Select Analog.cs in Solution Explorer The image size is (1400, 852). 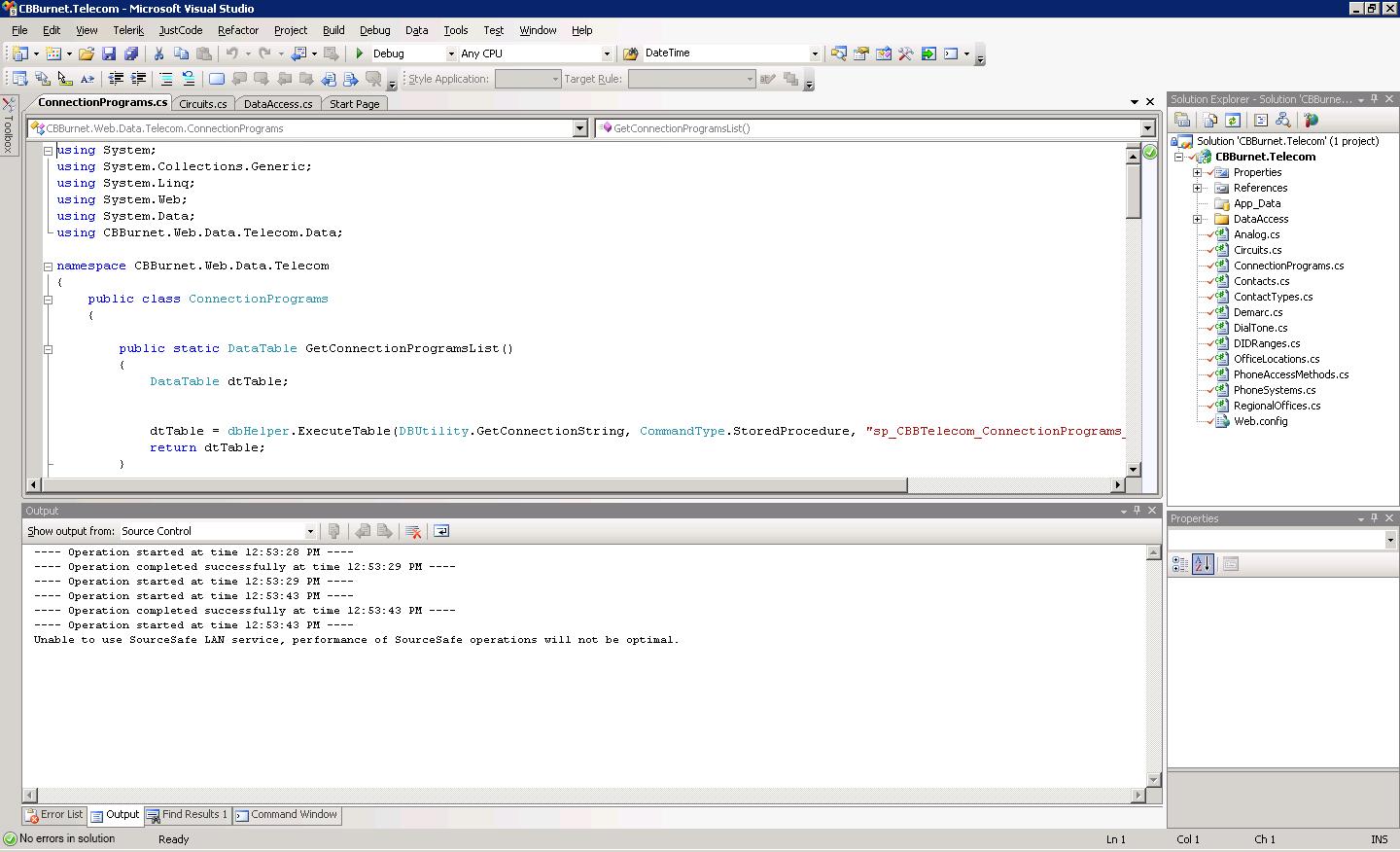[1256, 234]
